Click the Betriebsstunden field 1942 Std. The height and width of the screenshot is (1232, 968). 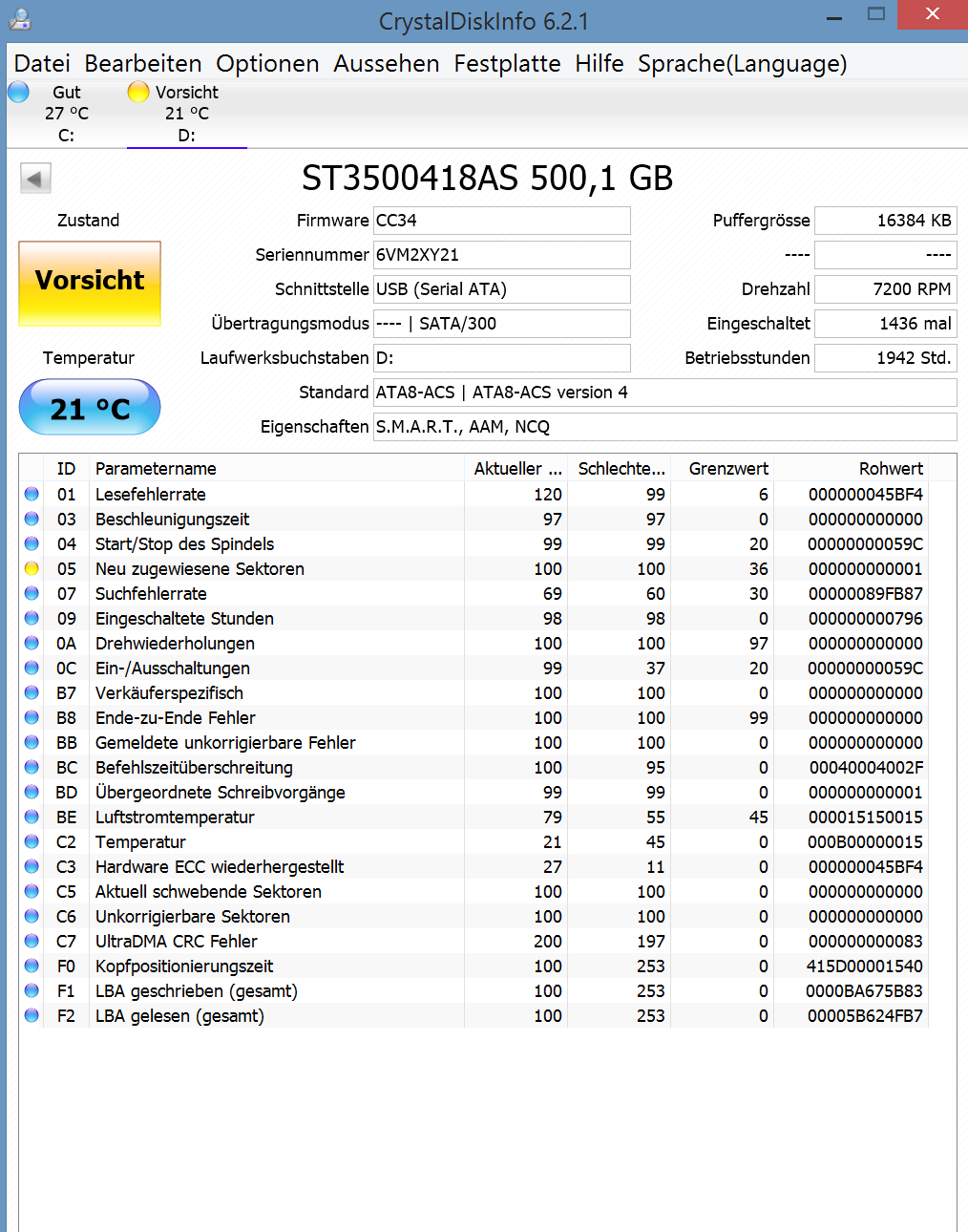[886, 358]
